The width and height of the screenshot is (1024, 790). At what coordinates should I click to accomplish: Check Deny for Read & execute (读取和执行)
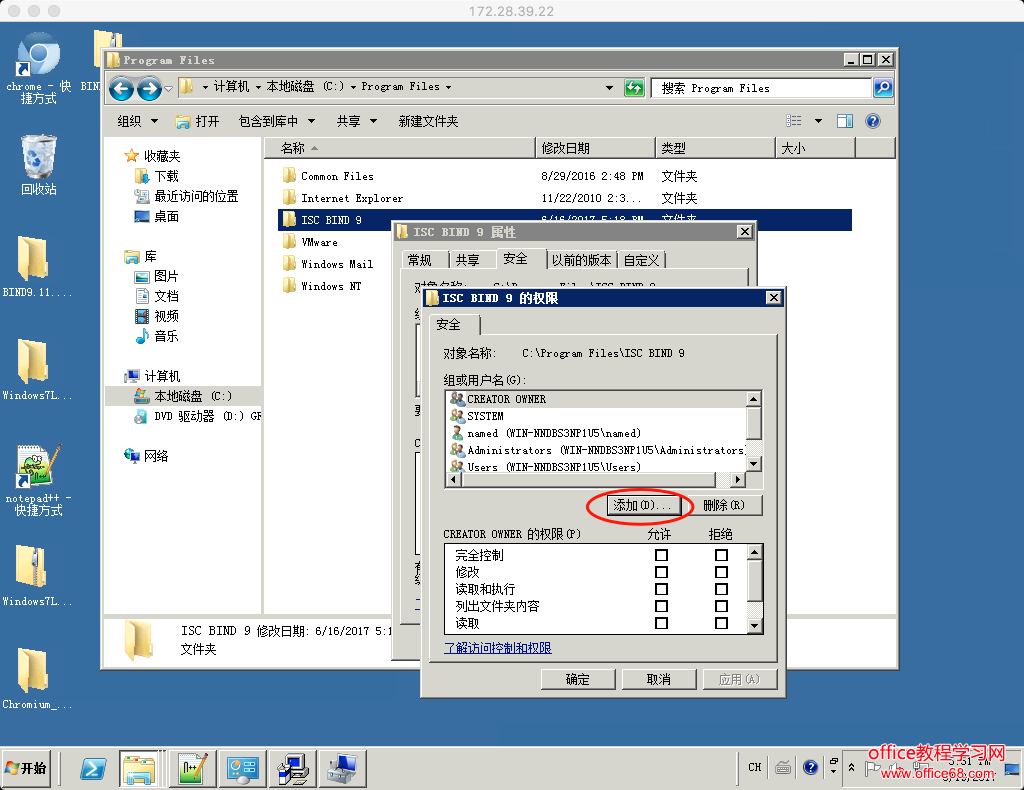721,589
